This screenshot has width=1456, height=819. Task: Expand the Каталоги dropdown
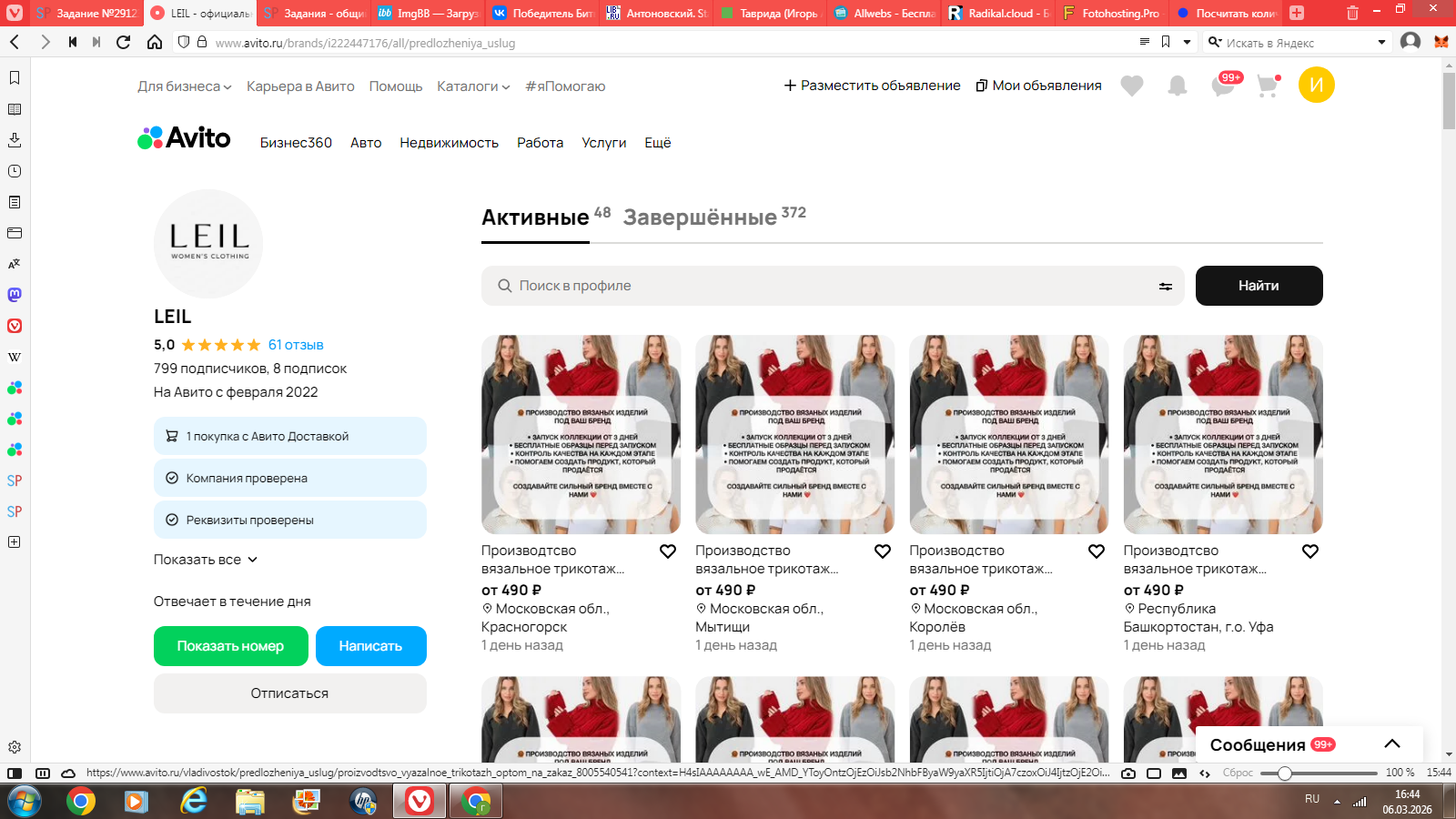(473, 86)
